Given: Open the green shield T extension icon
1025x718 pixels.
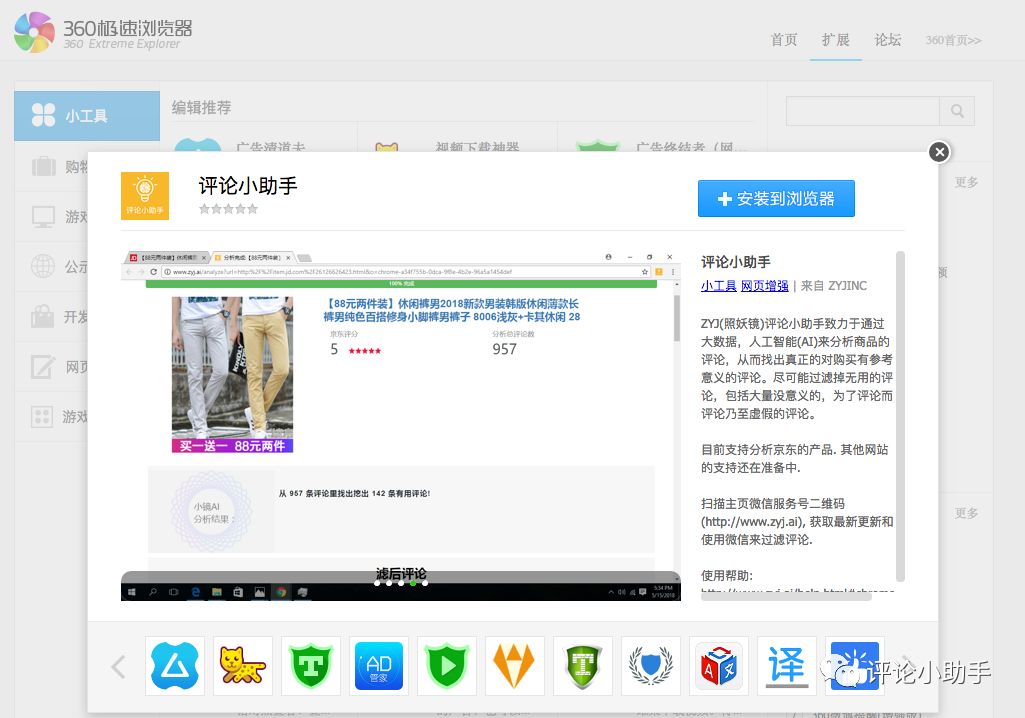Looking at the screenshot, I should pyautogui.click(x=311, y=666).
